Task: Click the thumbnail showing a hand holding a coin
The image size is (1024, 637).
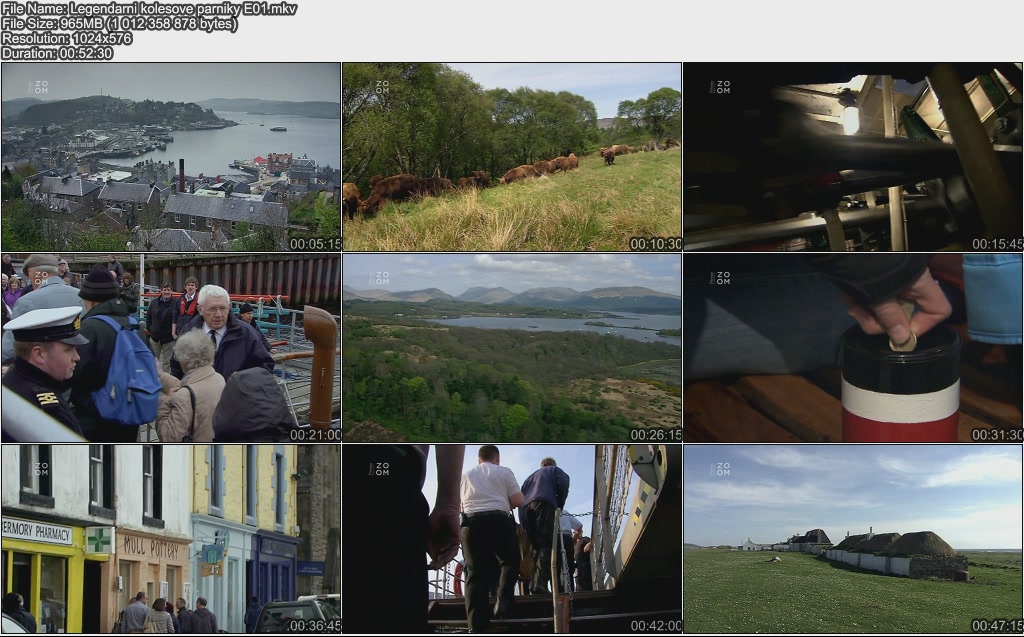Action: click(852, 348)
